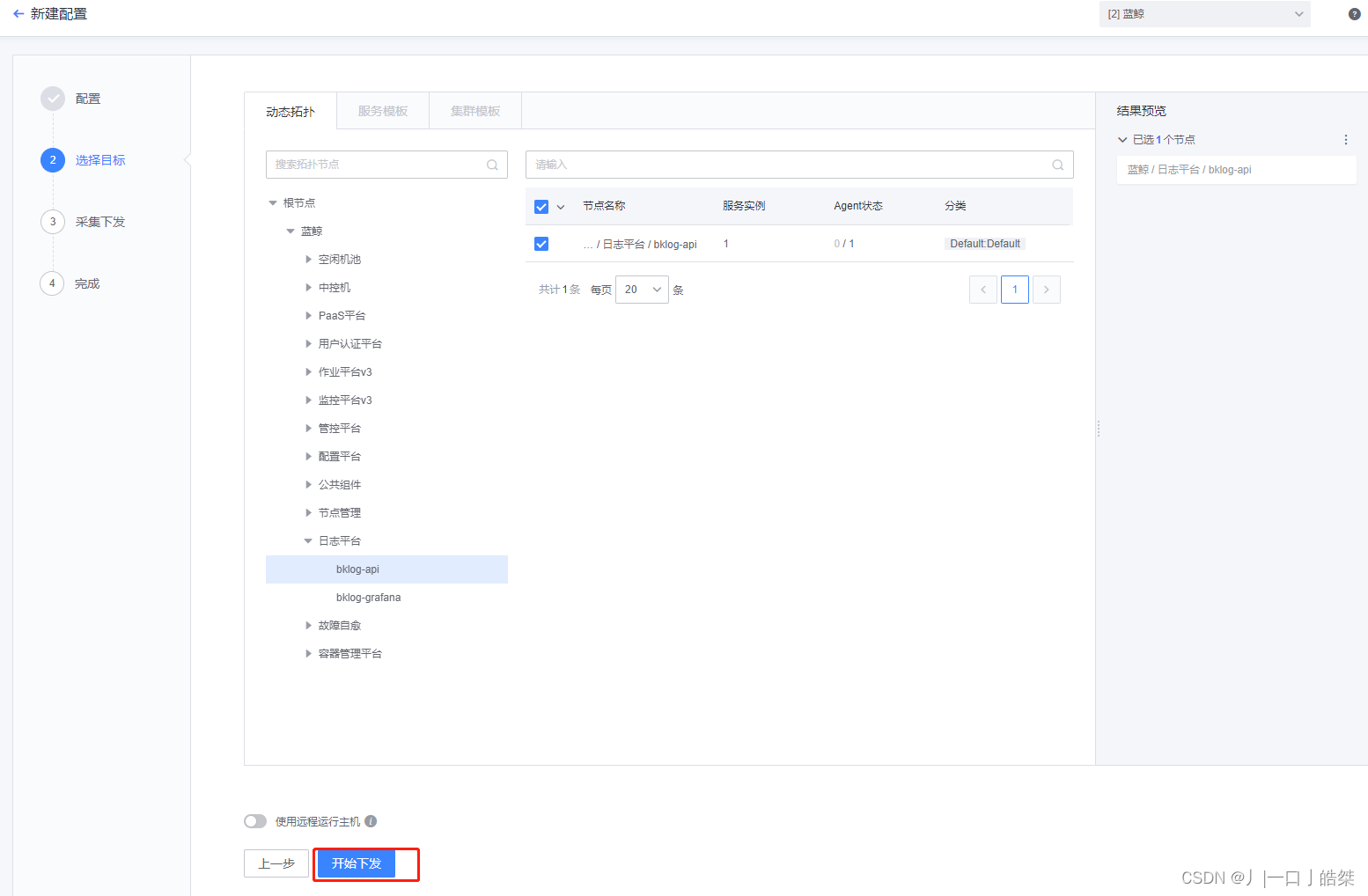Expand the 作业平台v3 tree node
The width and height of the screenshot is (1368, 896).
tap(308, 372)
